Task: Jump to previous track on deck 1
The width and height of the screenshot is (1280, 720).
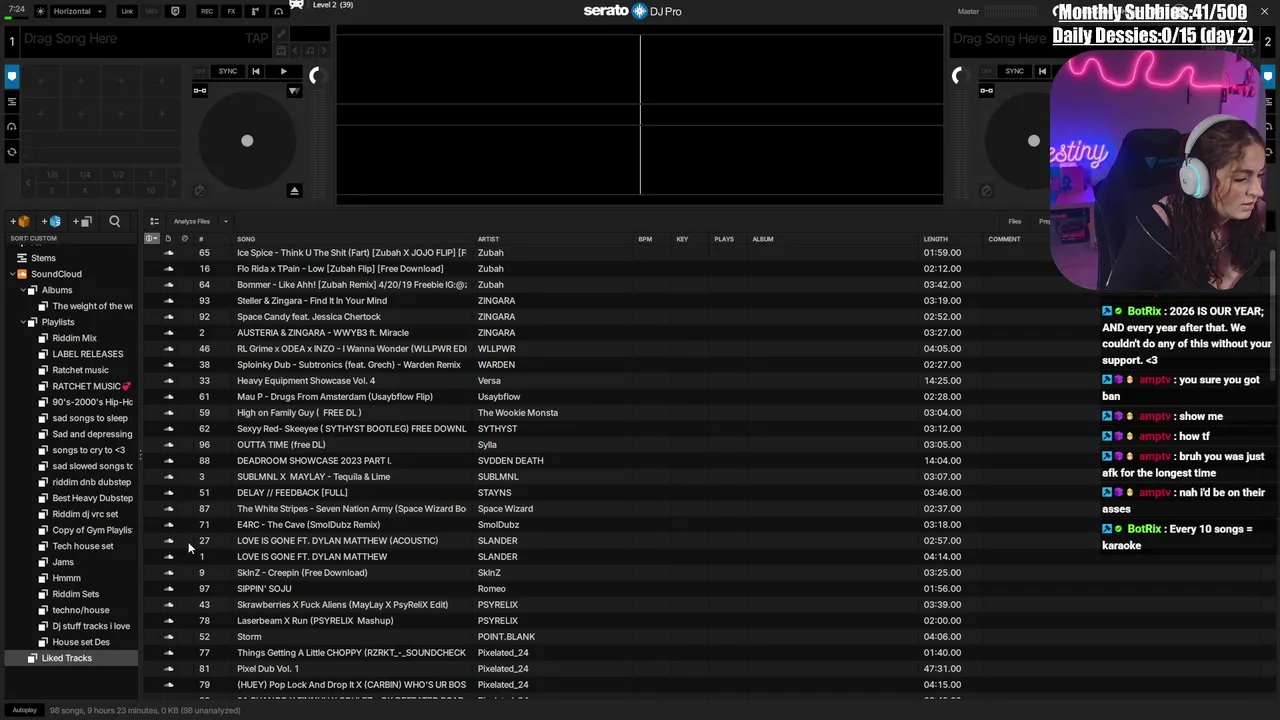Action: (x=256, y=71)
